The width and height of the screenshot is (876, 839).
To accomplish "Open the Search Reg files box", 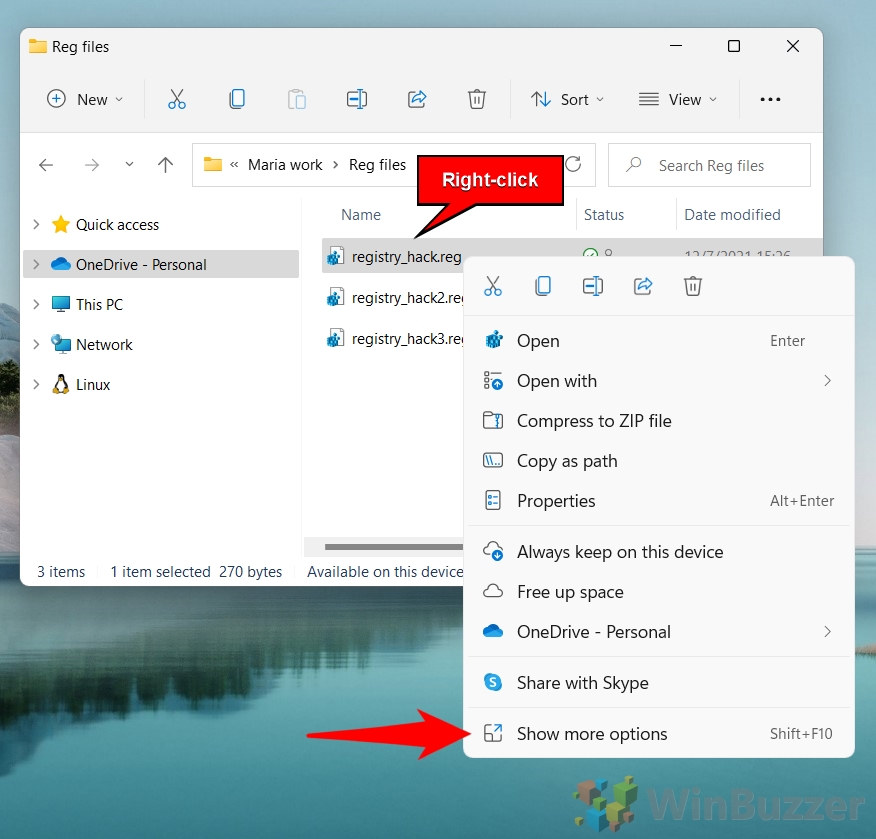I will click(709, 165).
